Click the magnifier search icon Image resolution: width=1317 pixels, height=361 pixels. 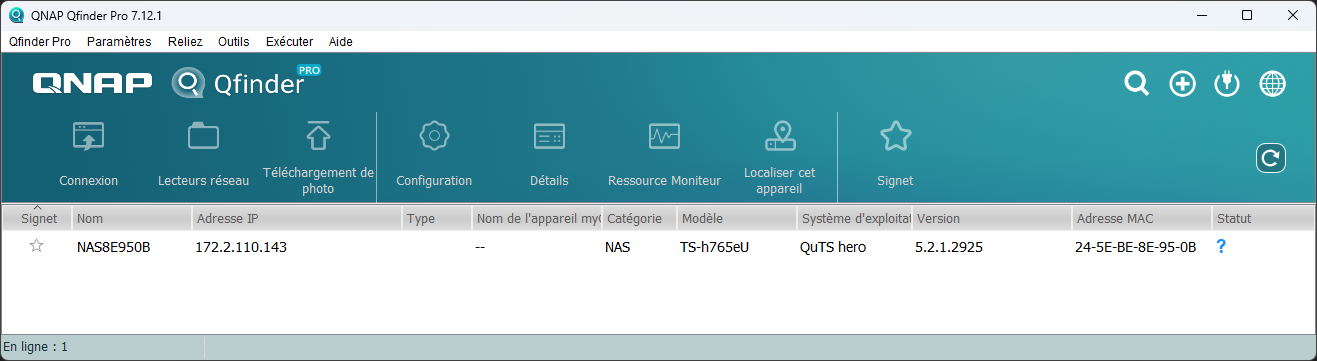[x=1137, y=84]
